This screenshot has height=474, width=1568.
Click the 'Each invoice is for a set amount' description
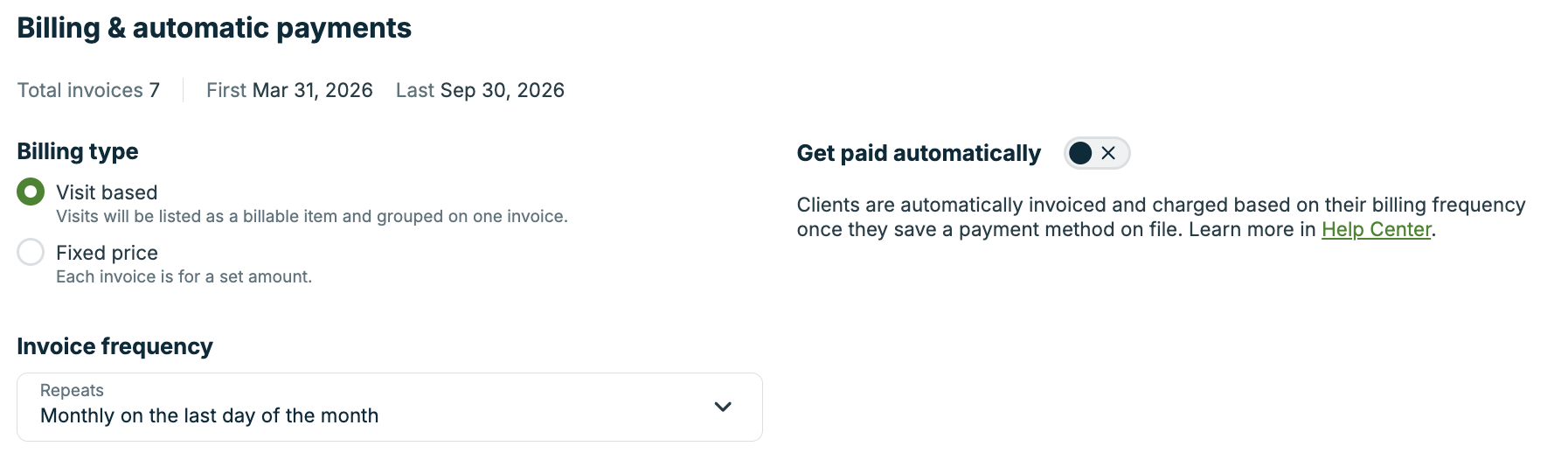click(x=184, y=276)
